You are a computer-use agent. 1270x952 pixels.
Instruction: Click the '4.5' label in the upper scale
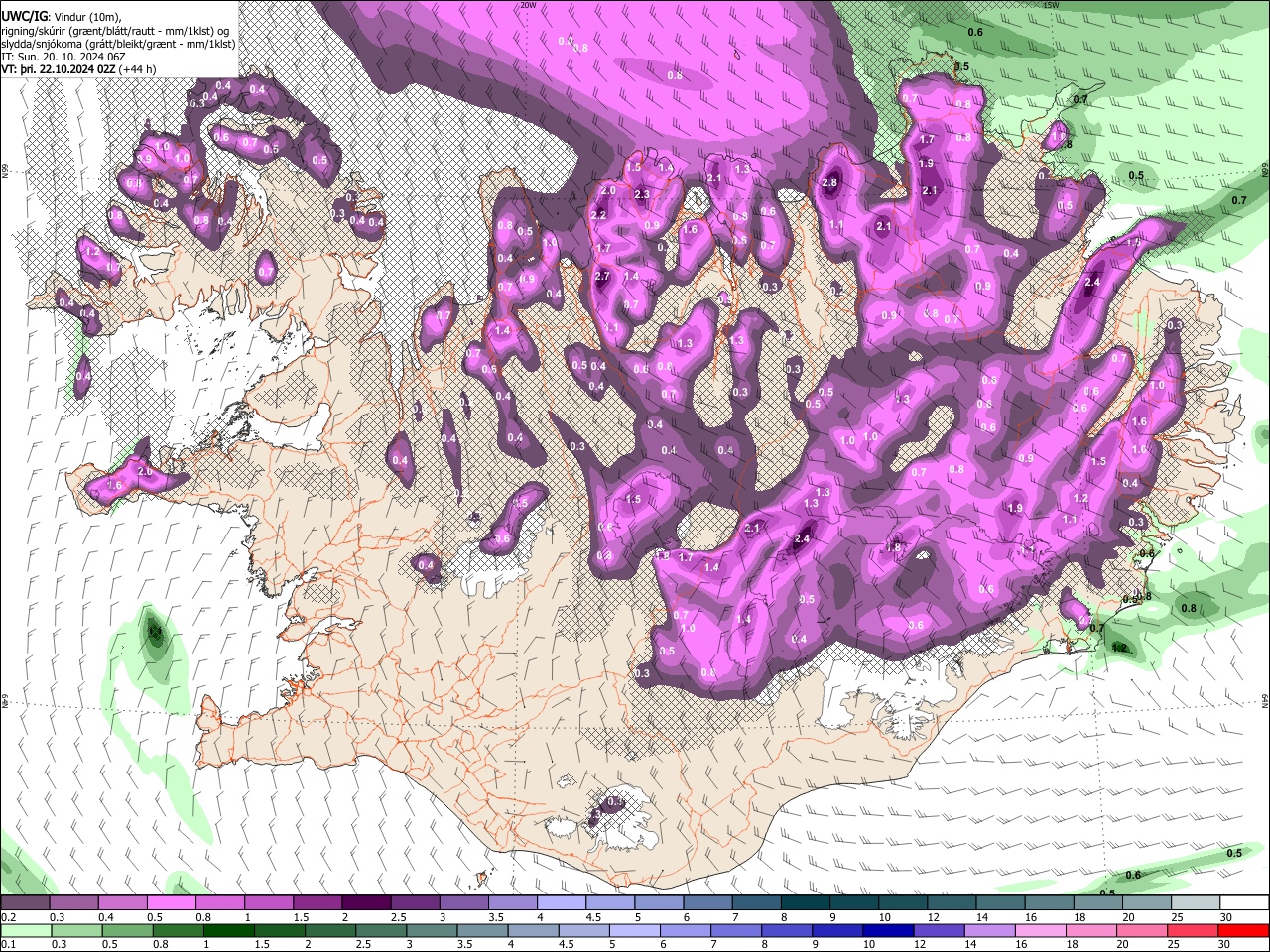592,917
